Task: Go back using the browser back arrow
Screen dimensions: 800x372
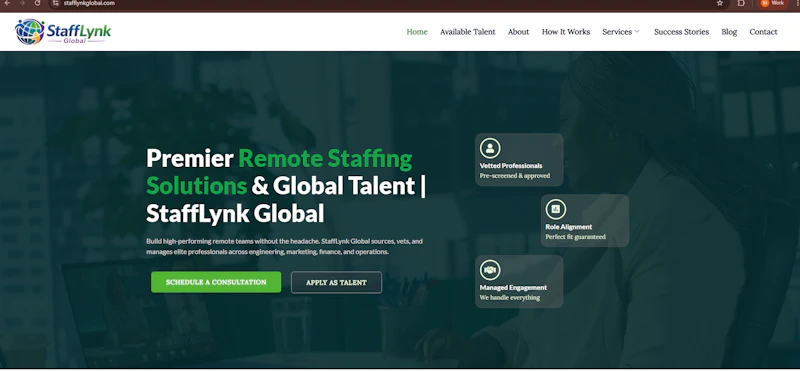Action: [7, 3]
